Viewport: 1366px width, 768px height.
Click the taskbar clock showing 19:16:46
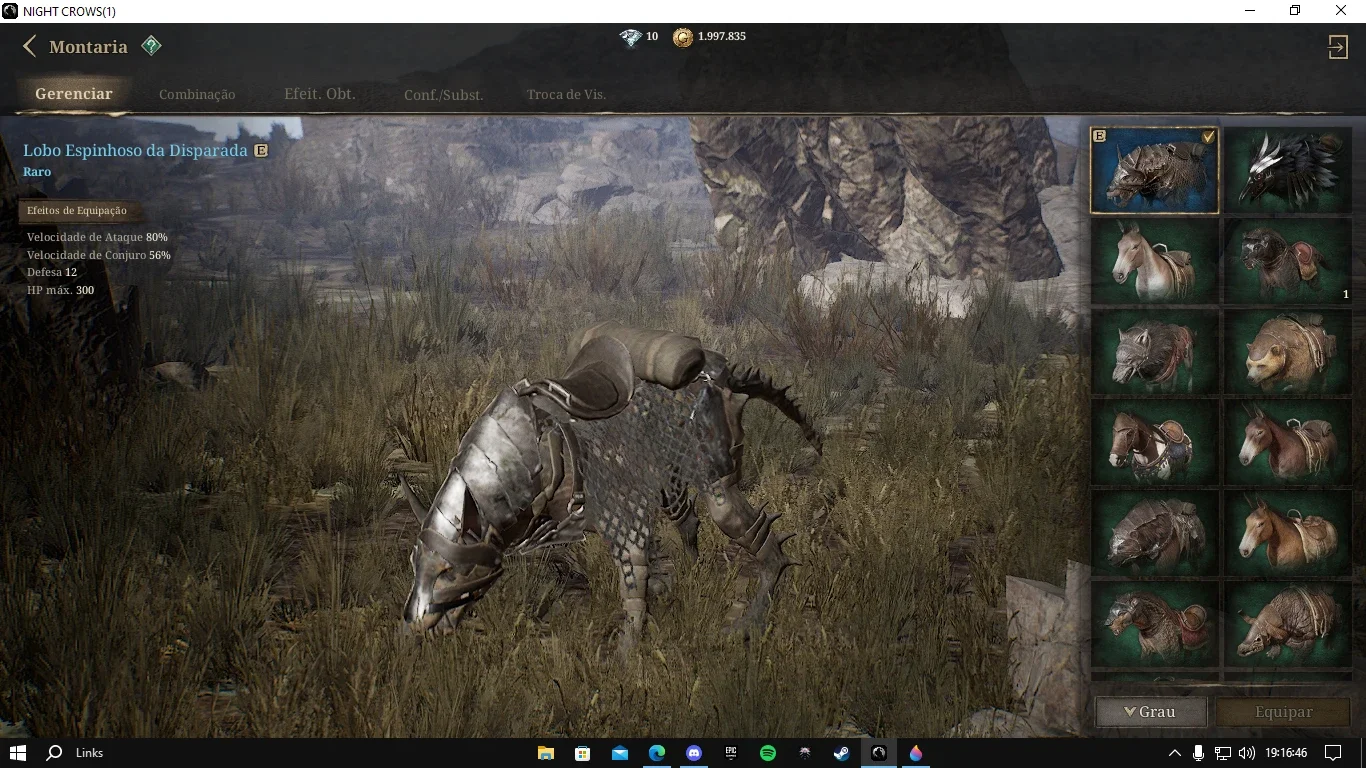[1286, 753]
